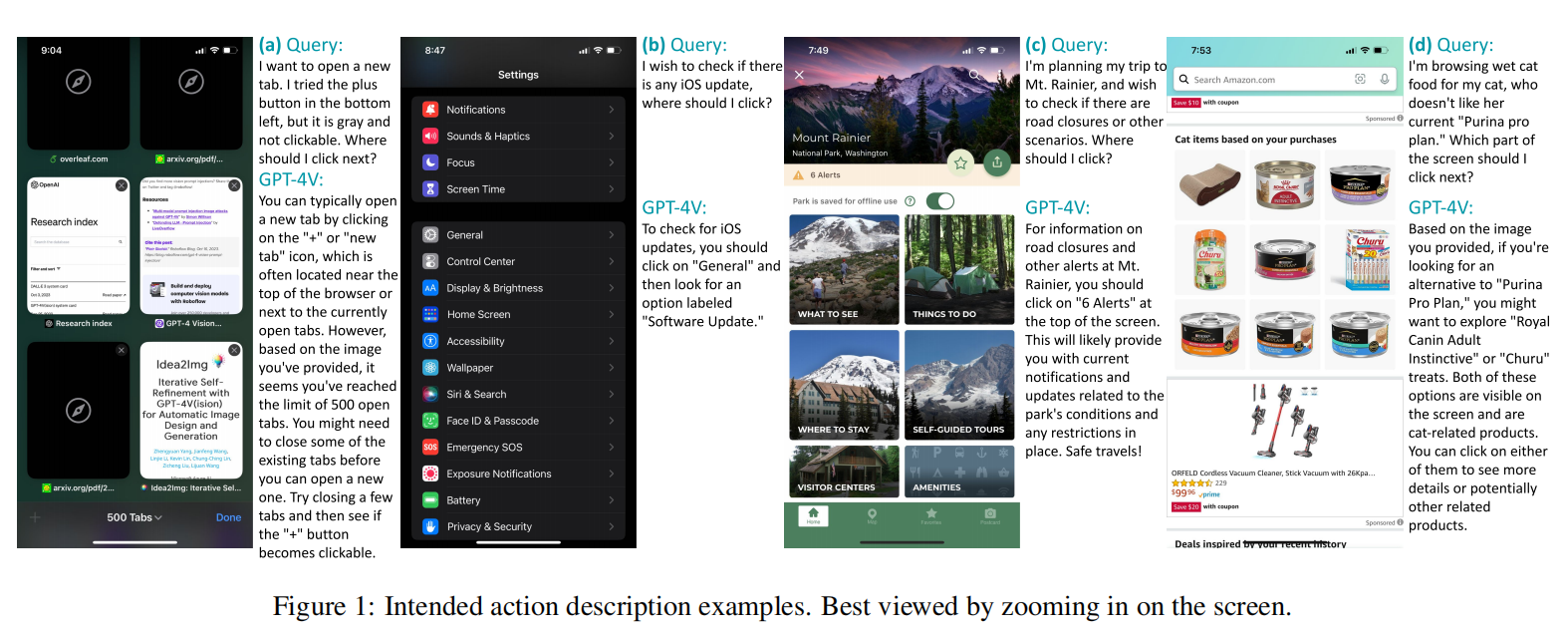Open Siri & Search via its chevron

point(612,394)
